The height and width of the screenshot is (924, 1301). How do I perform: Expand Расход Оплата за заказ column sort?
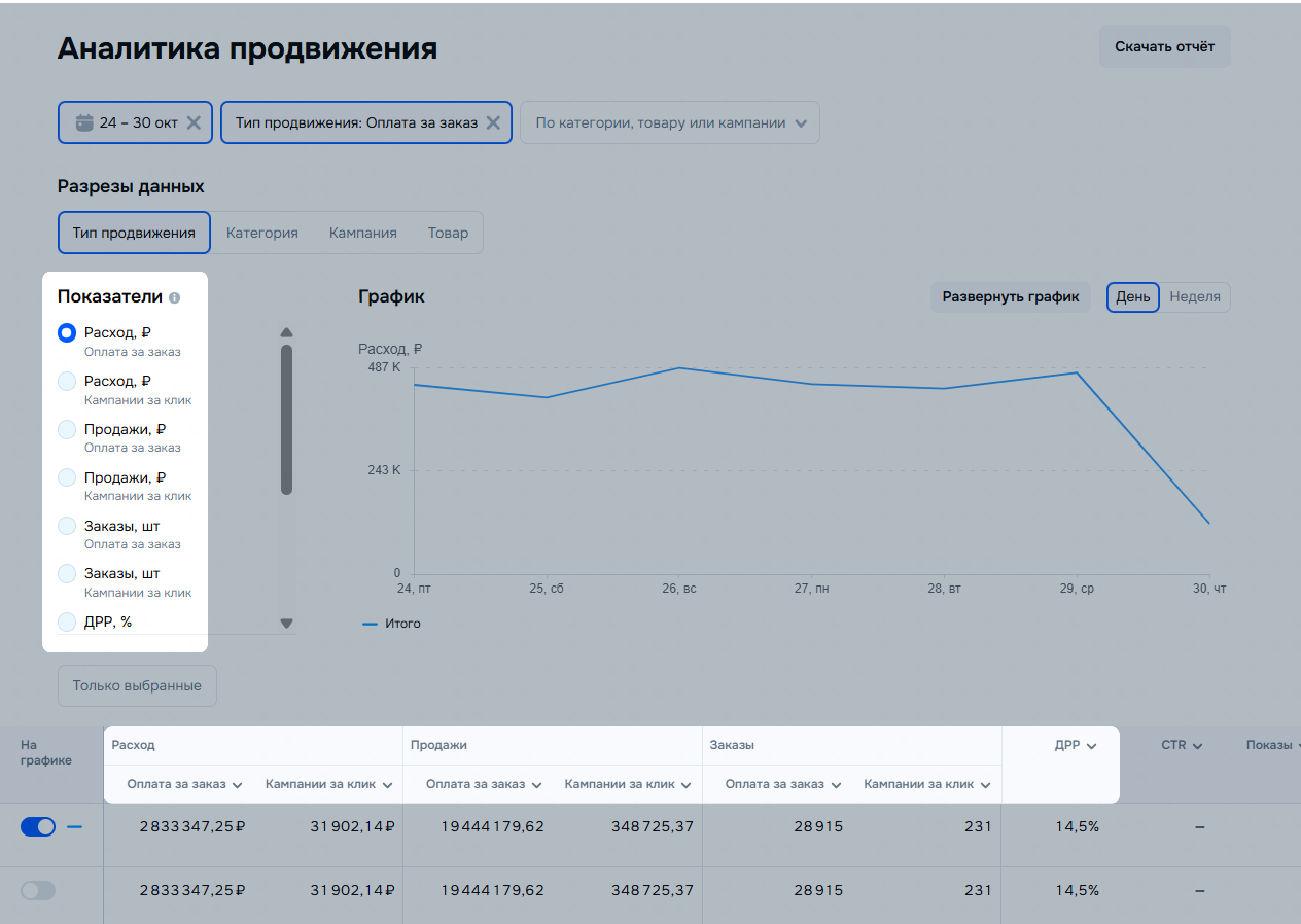tap(237, 785)
